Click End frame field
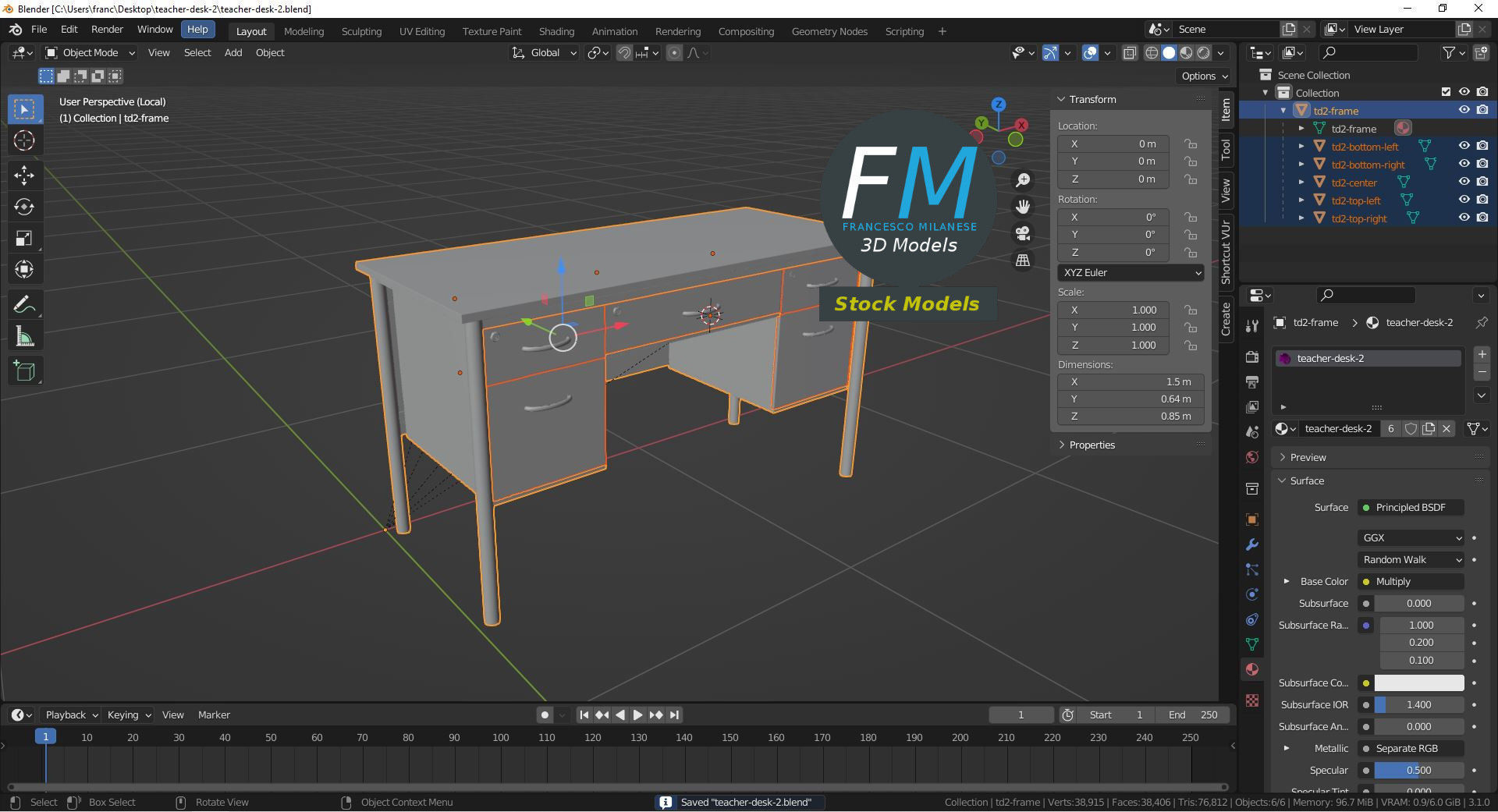1498x812 pixels. coord(1193,715)
